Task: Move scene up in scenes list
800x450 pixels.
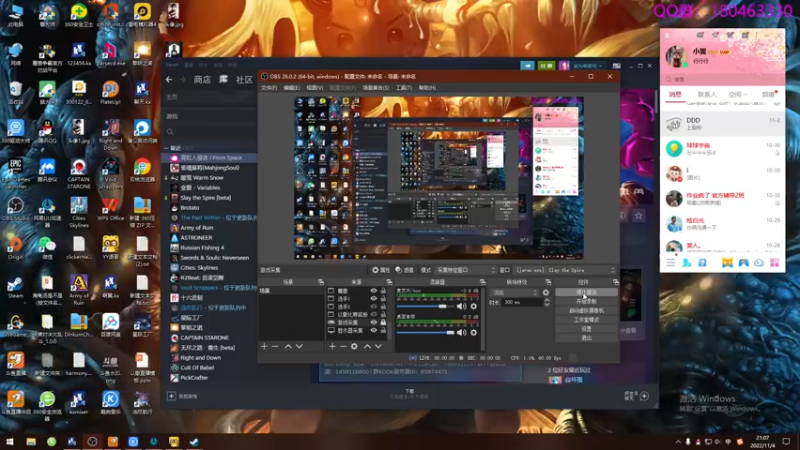Action: 288,346
